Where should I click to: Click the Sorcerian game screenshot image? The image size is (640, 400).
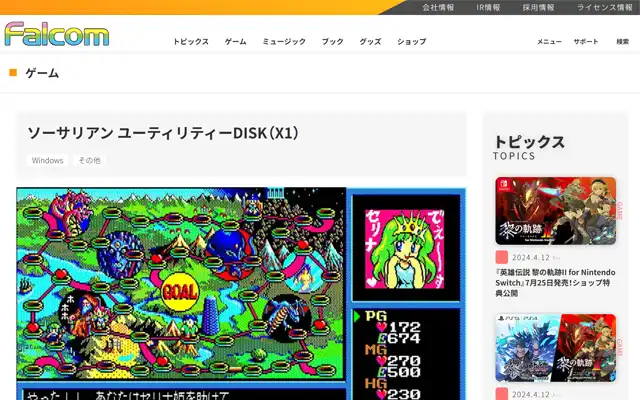pyautogui.click(x=241, y=294)
